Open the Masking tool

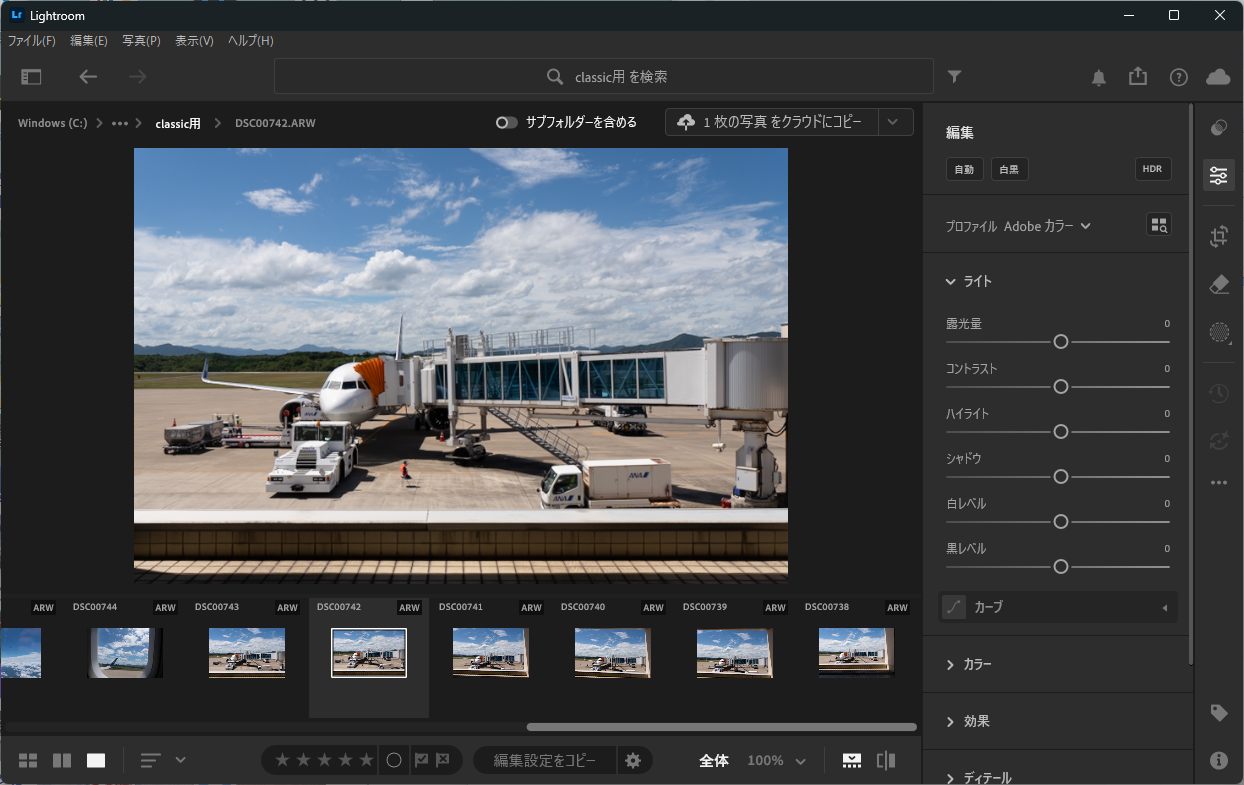point(1218,333)
